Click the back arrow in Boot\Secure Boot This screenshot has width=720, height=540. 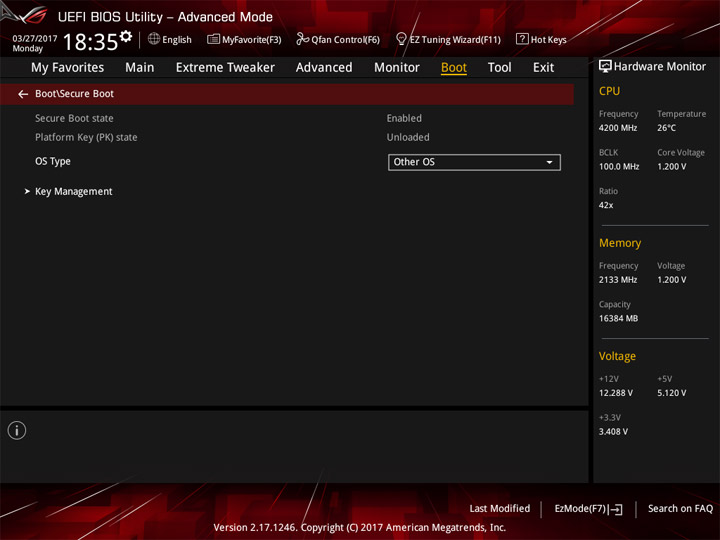(x=23, y=94)
